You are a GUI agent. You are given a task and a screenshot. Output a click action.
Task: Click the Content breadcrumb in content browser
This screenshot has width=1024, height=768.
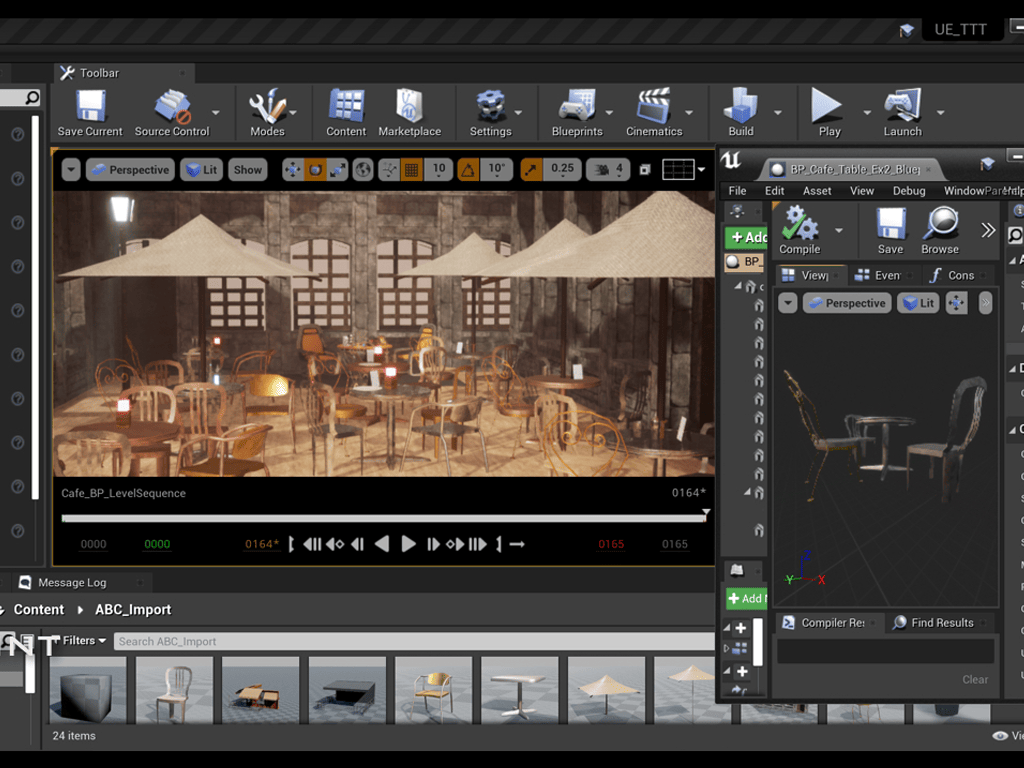39,610
